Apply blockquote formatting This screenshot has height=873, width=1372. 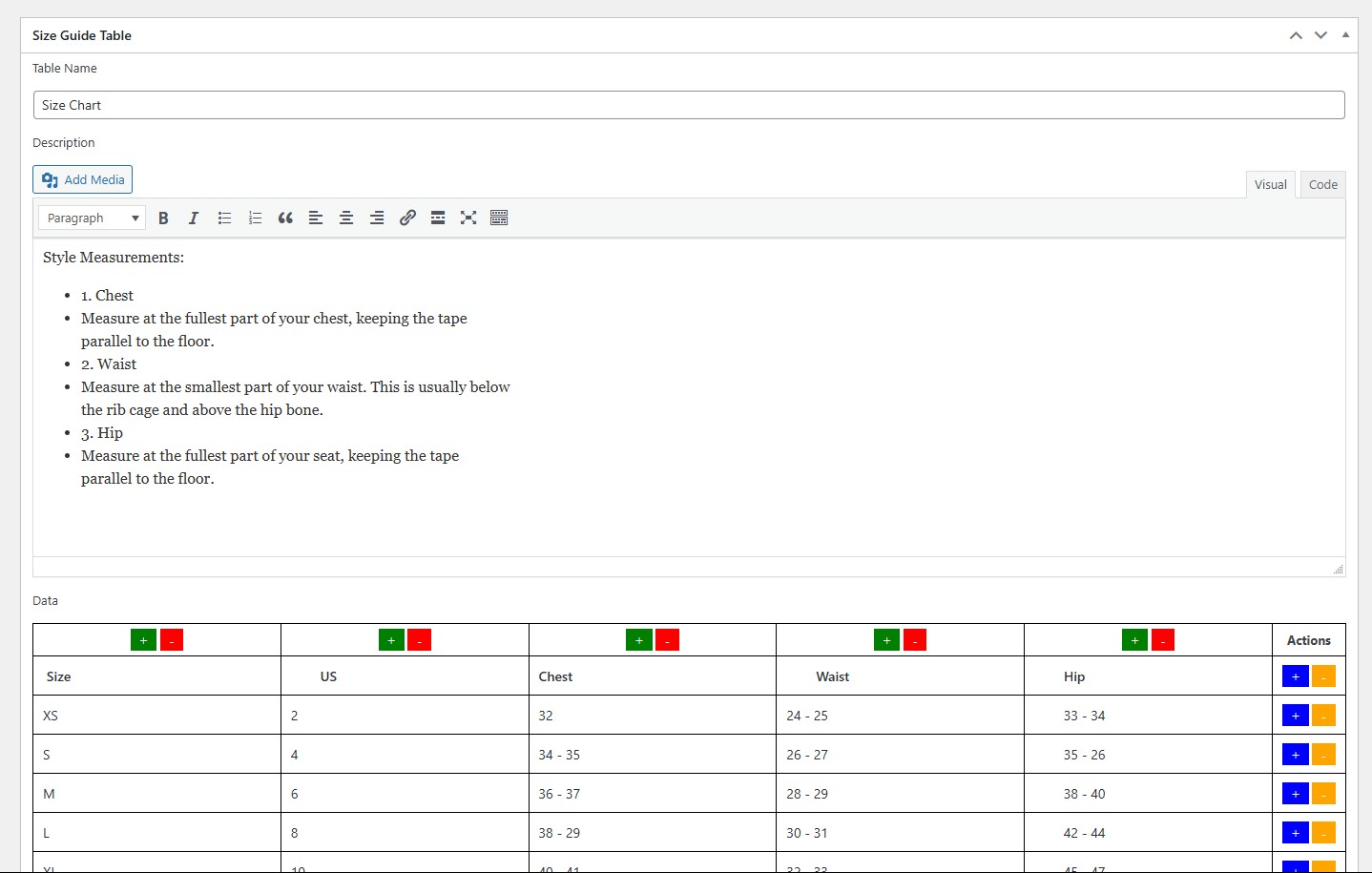click(x=285, y=218)
